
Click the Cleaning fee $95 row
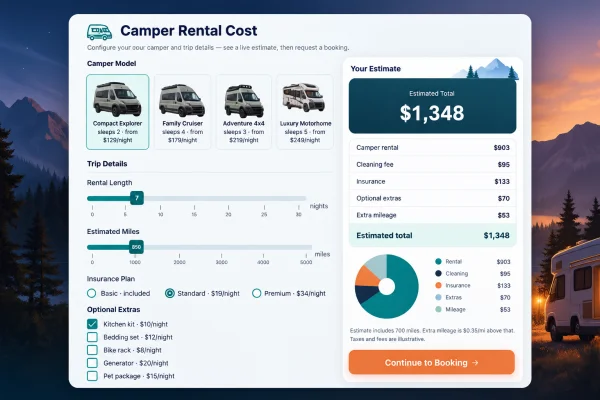click(x=433, y=165)
